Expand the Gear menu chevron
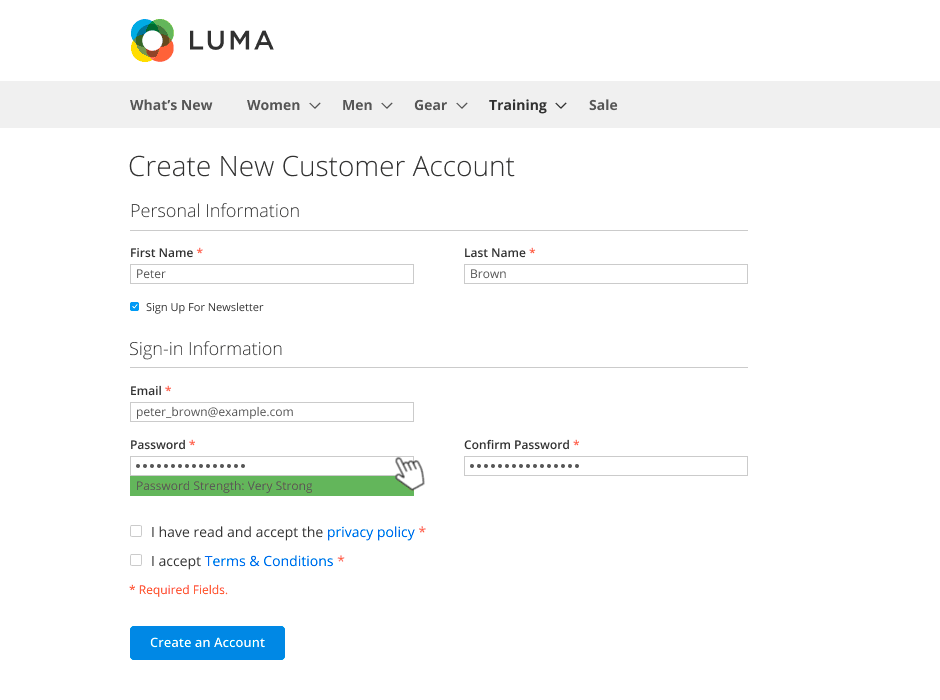This screenshot has height=700, width=940. (x=462, y=106)
